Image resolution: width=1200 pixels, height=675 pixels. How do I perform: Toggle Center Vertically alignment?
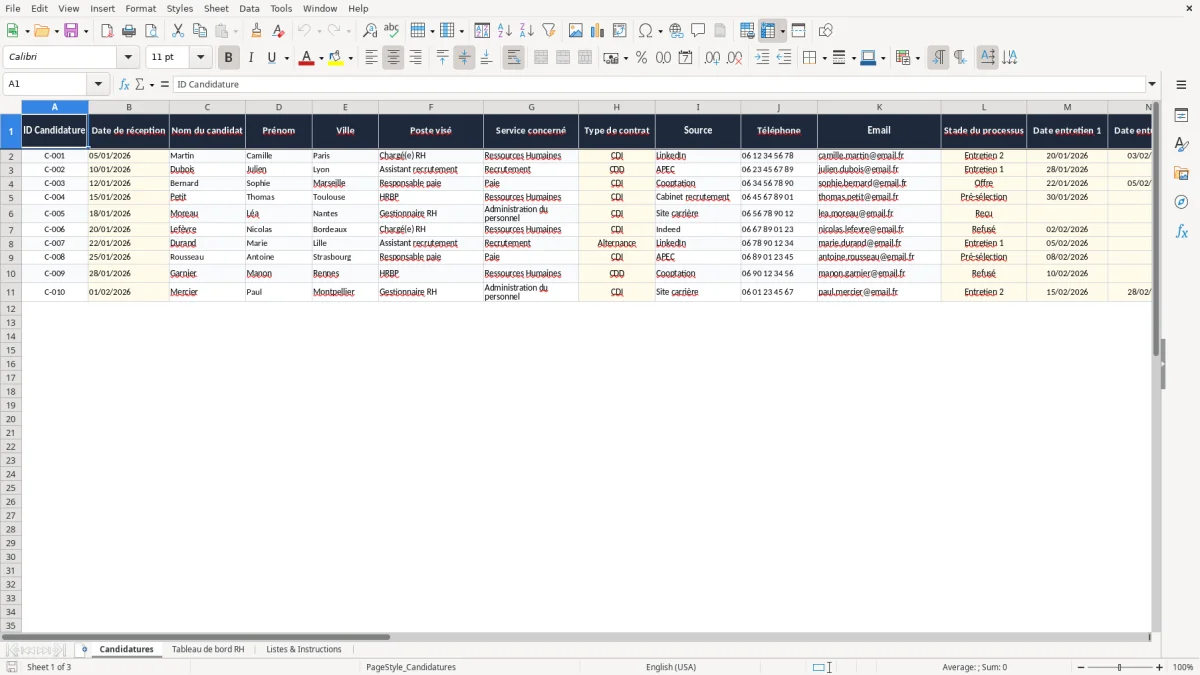click(x=464, y=58)
